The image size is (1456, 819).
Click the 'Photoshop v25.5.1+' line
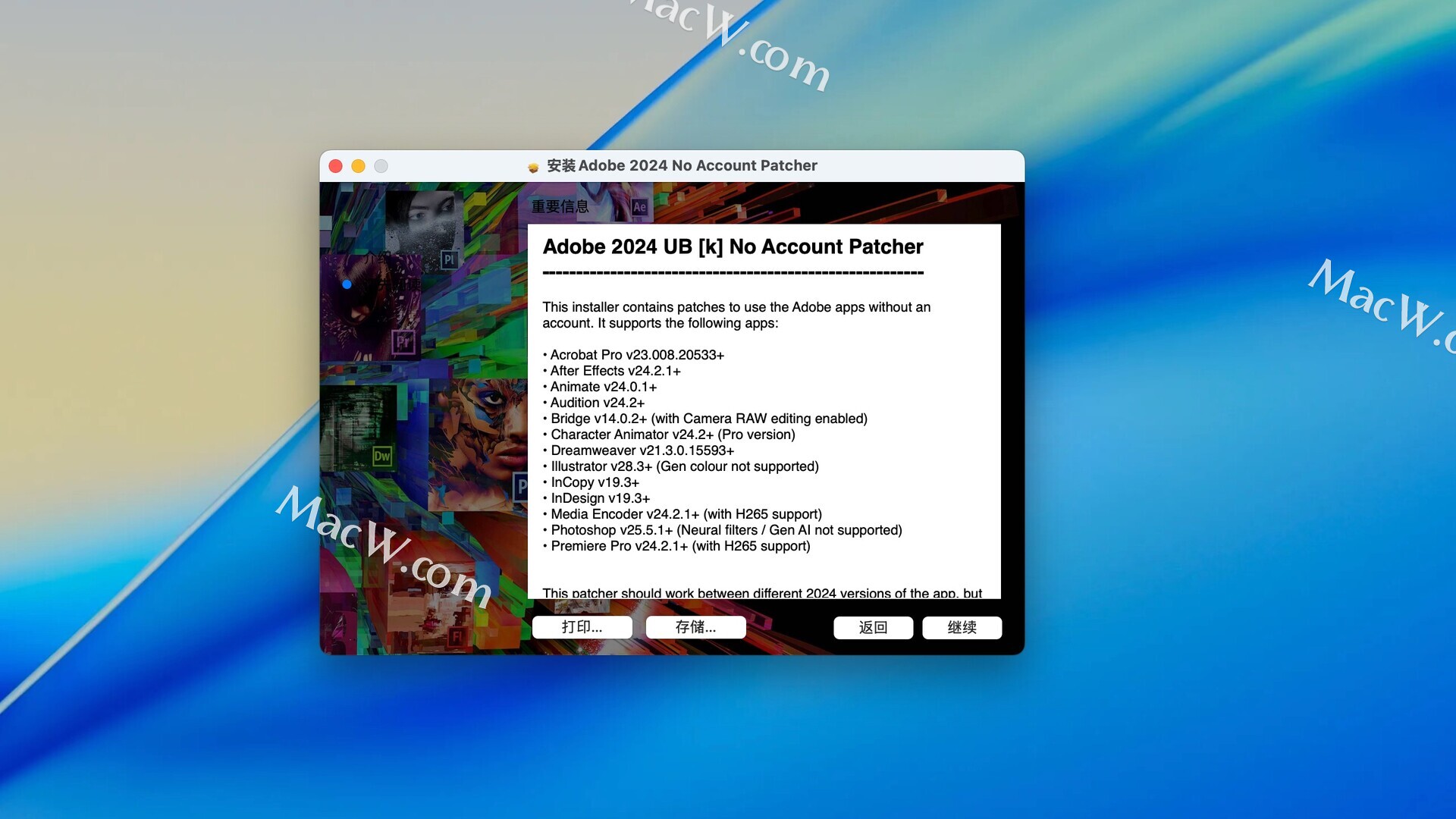[x=722, y=530]
